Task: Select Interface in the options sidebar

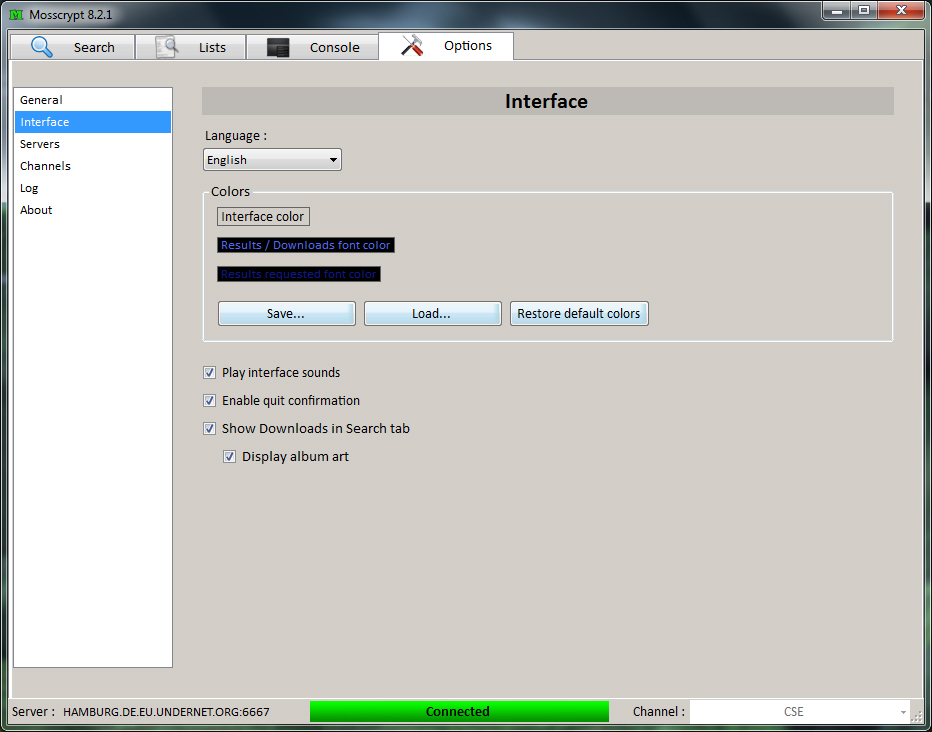Action: click(93, 122)
